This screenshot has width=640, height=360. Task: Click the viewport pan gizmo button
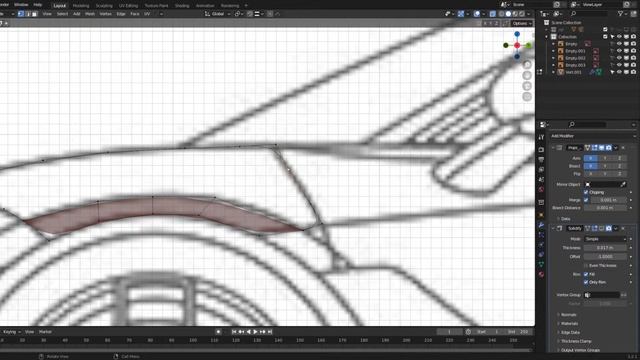pyautogui.click(x=527, y=75)
